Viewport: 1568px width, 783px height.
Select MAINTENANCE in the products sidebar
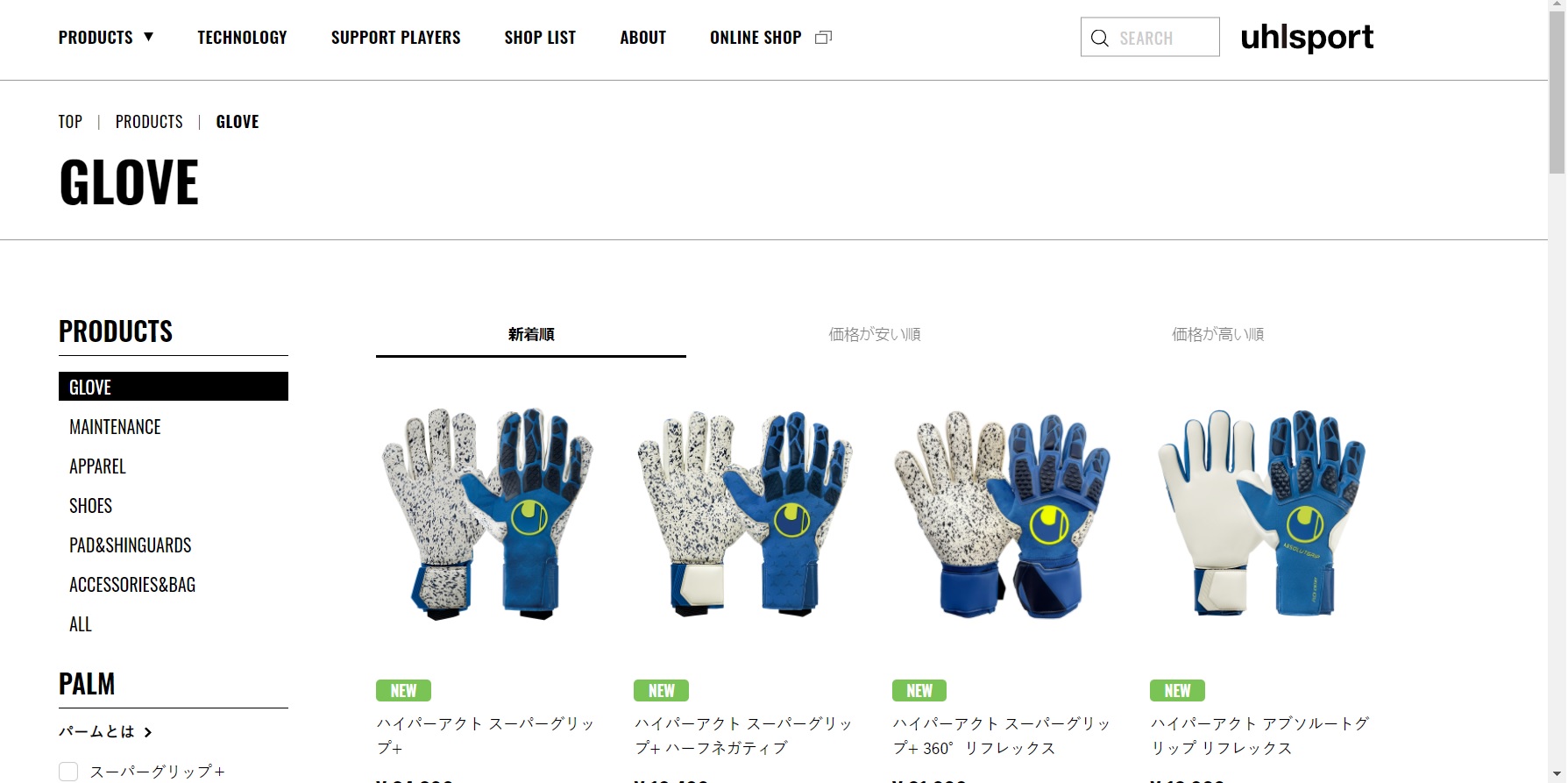(x=115, y=427)
